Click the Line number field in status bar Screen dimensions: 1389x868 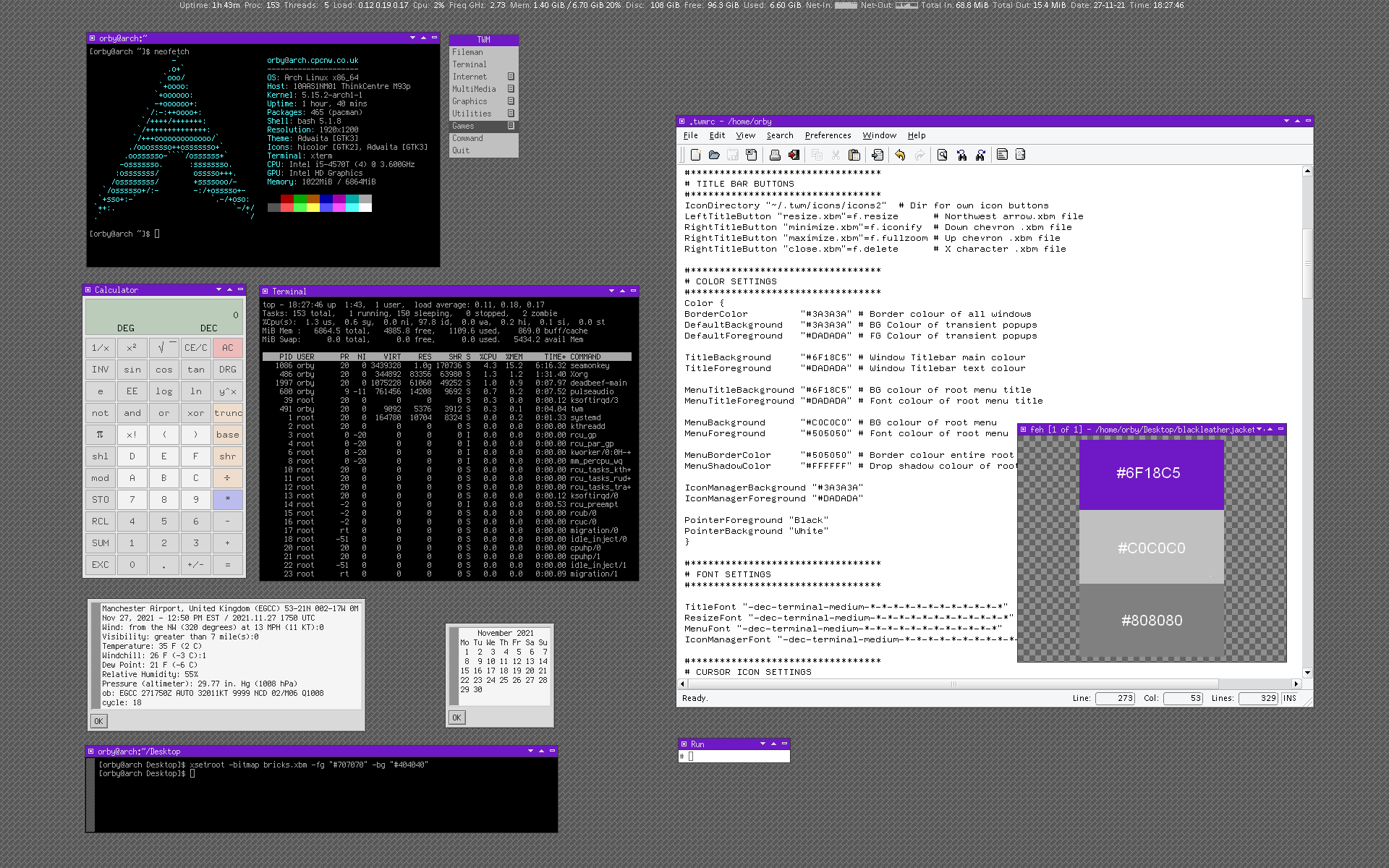pyautogui.click(x=1115, y=698)
